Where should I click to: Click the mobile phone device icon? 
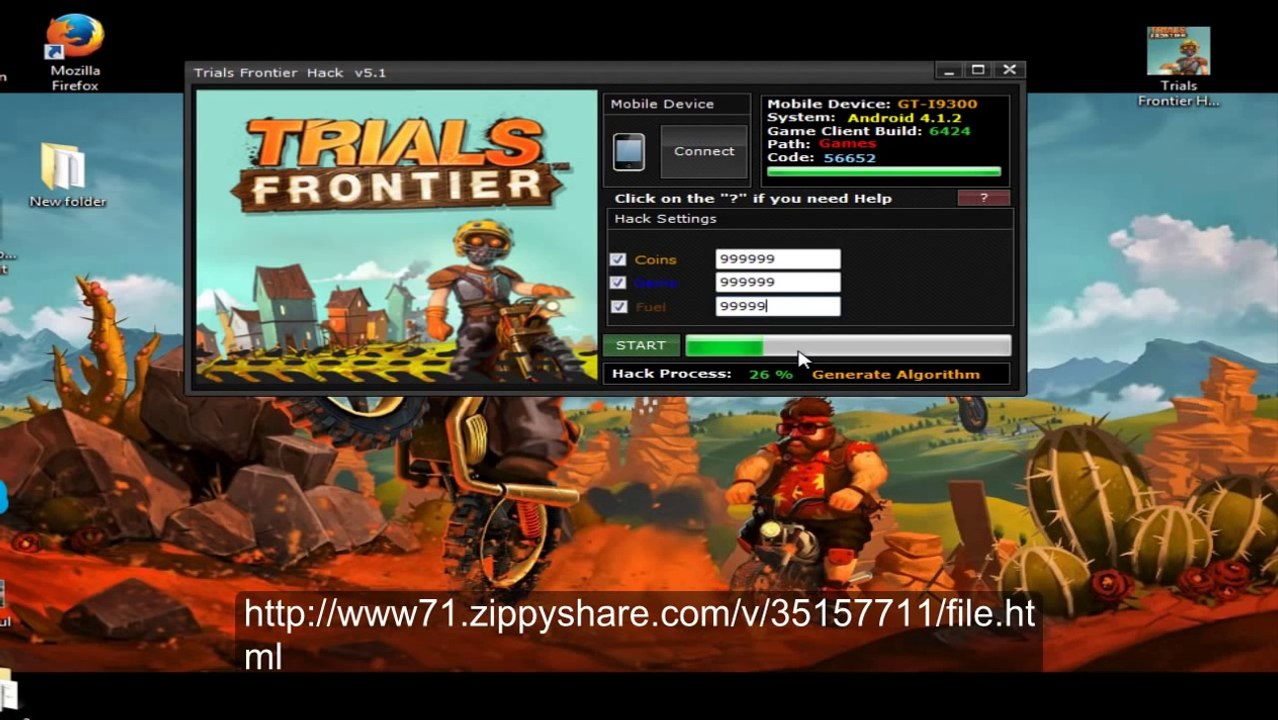[x=629, y=152]
